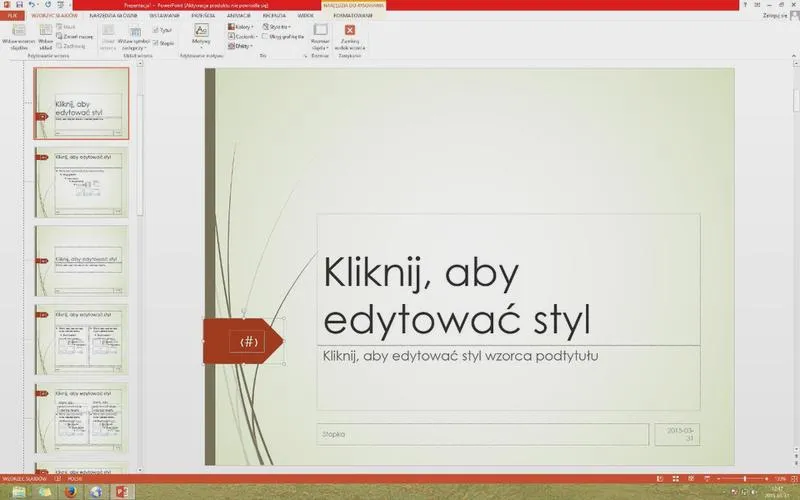
Task: Click Reading view icon in status bar
Action: point(691,479)
